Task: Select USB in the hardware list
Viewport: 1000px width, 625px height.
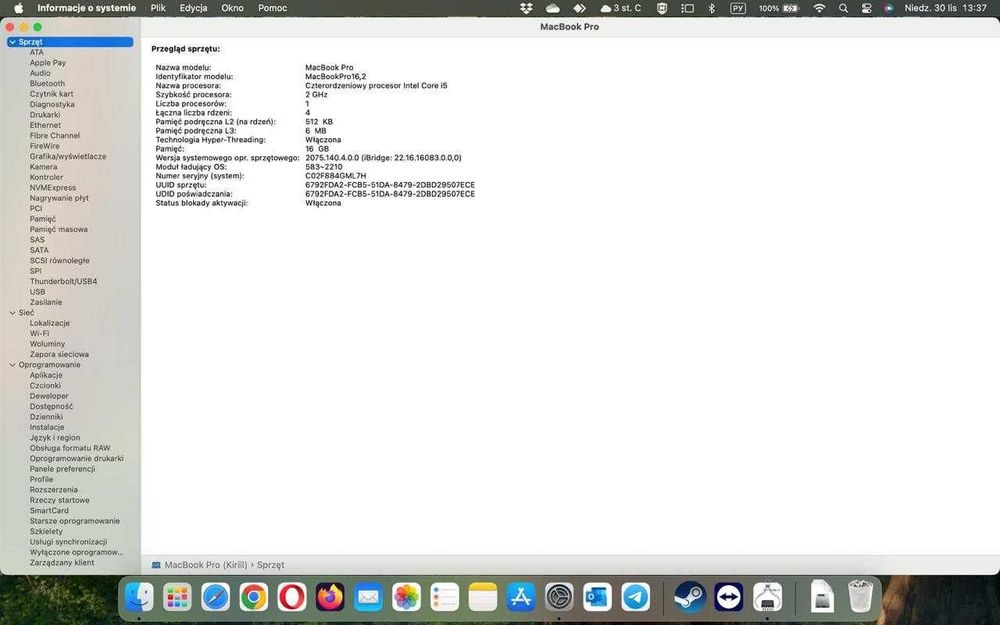Action: (x=38, y=292)
